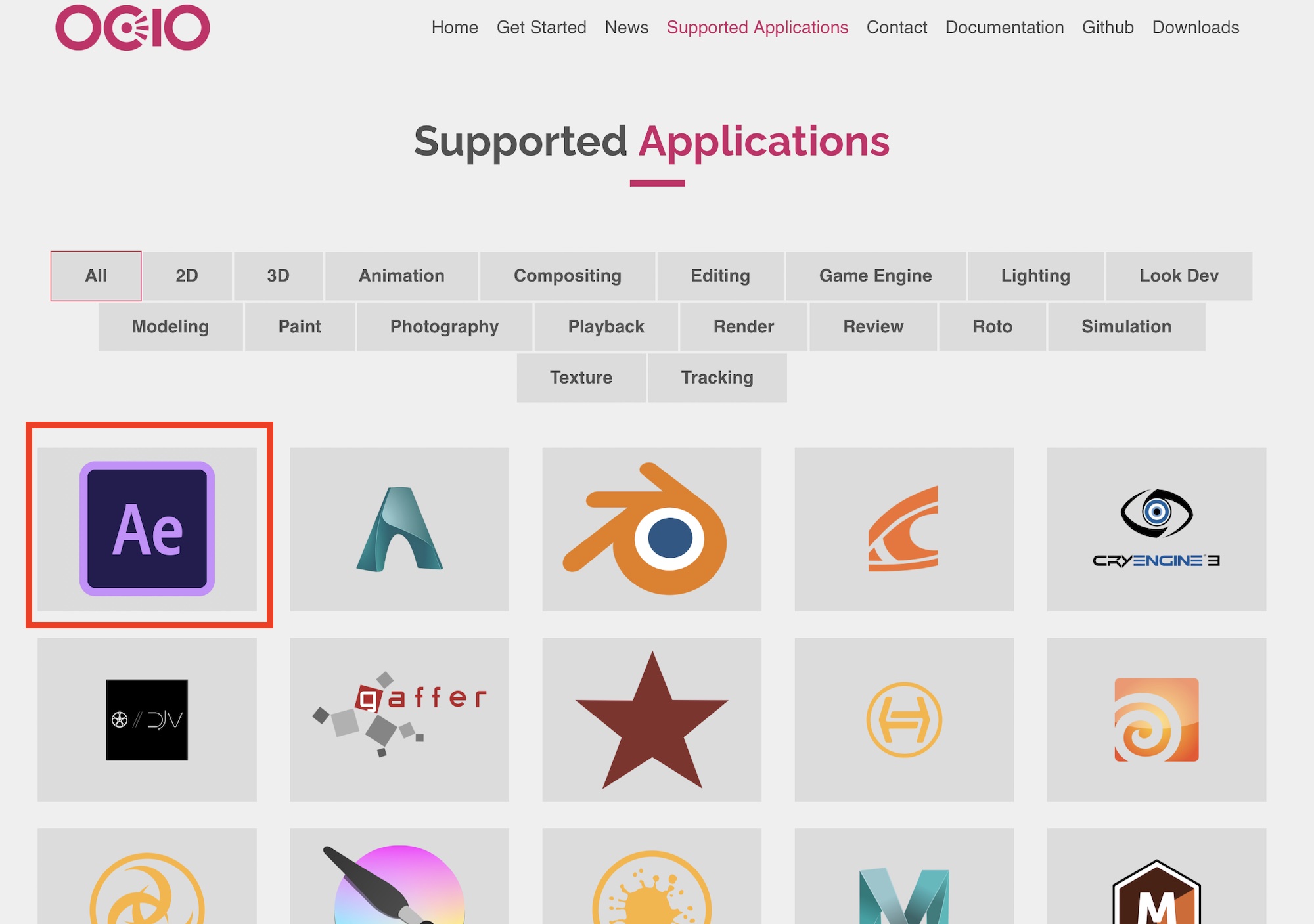
Task: Open the After Effects application tile
Action: 147,529
